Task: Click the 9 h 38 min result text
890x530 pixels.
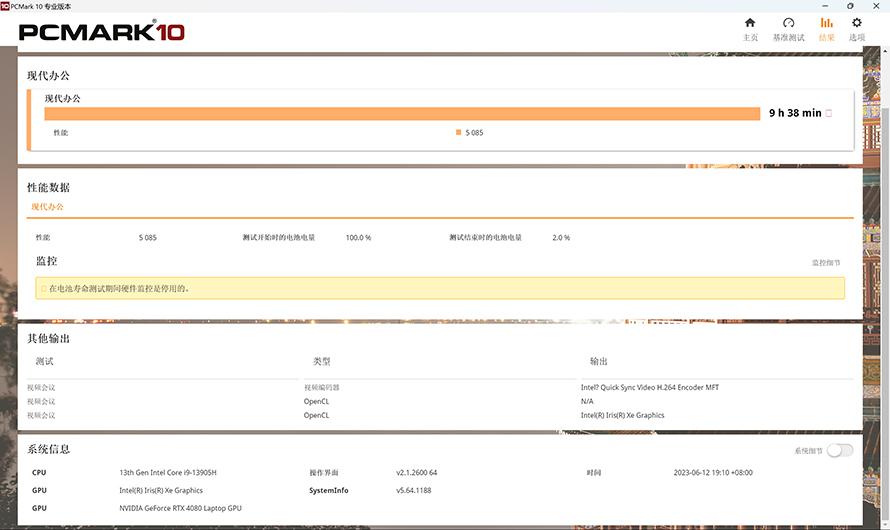Action: pyautogui.click(x=795, y=113)
